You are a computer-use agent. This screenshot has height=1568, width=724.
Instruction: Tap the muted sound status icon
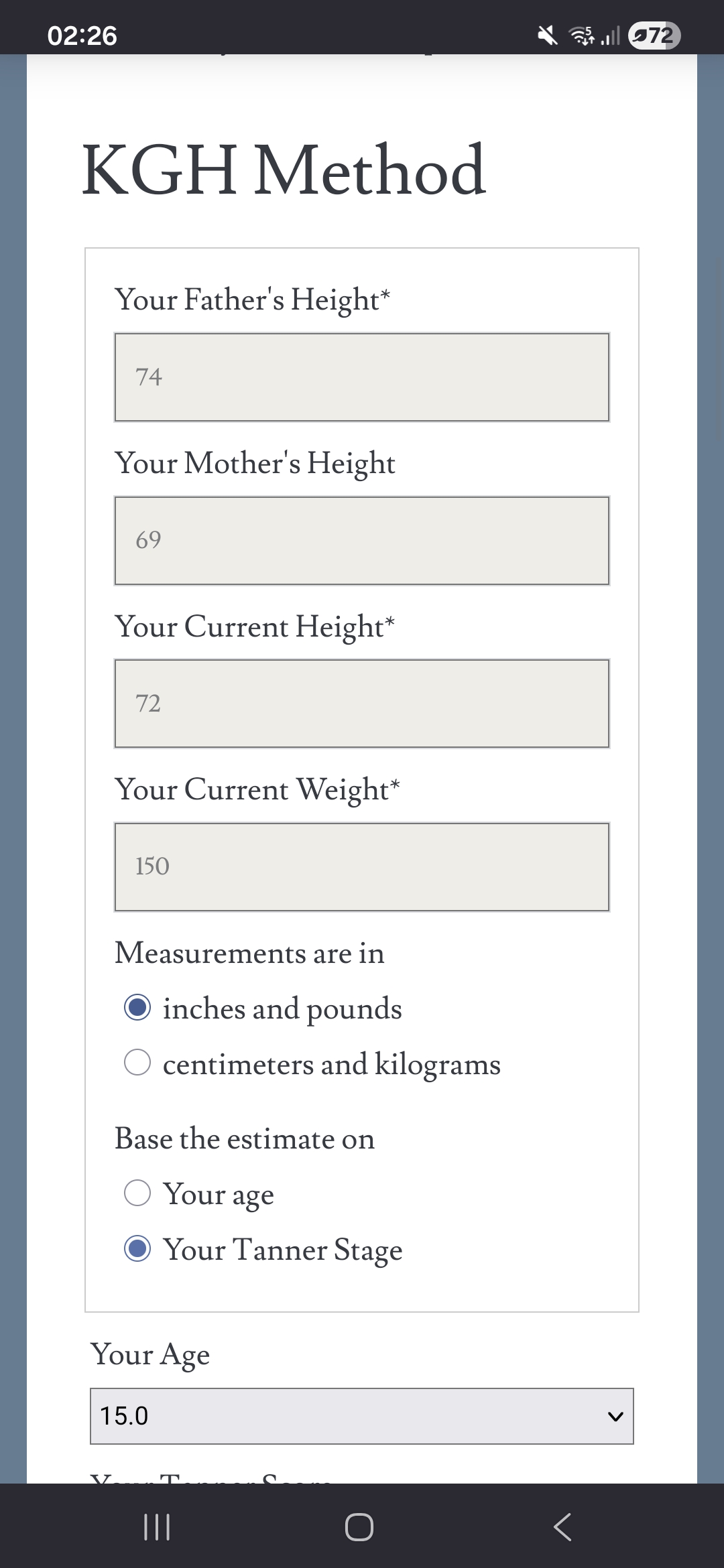pyautogui.click(x=548, y=35)
